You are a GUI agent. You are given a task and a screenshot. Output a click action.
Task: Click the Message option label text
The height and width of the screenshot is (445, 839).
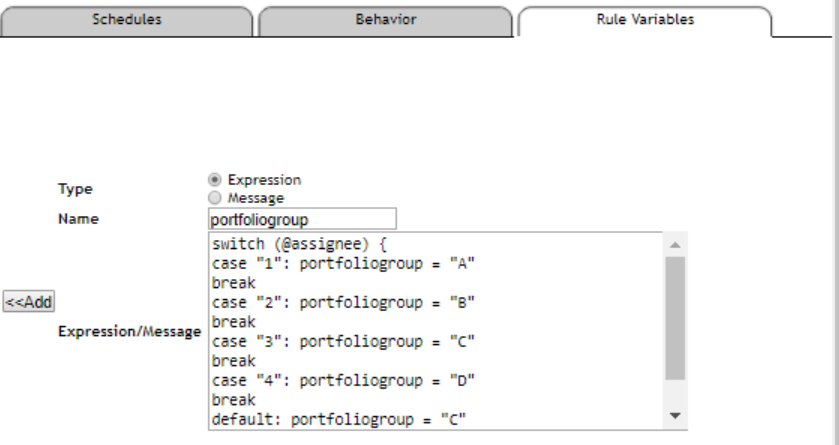[256, 198]
